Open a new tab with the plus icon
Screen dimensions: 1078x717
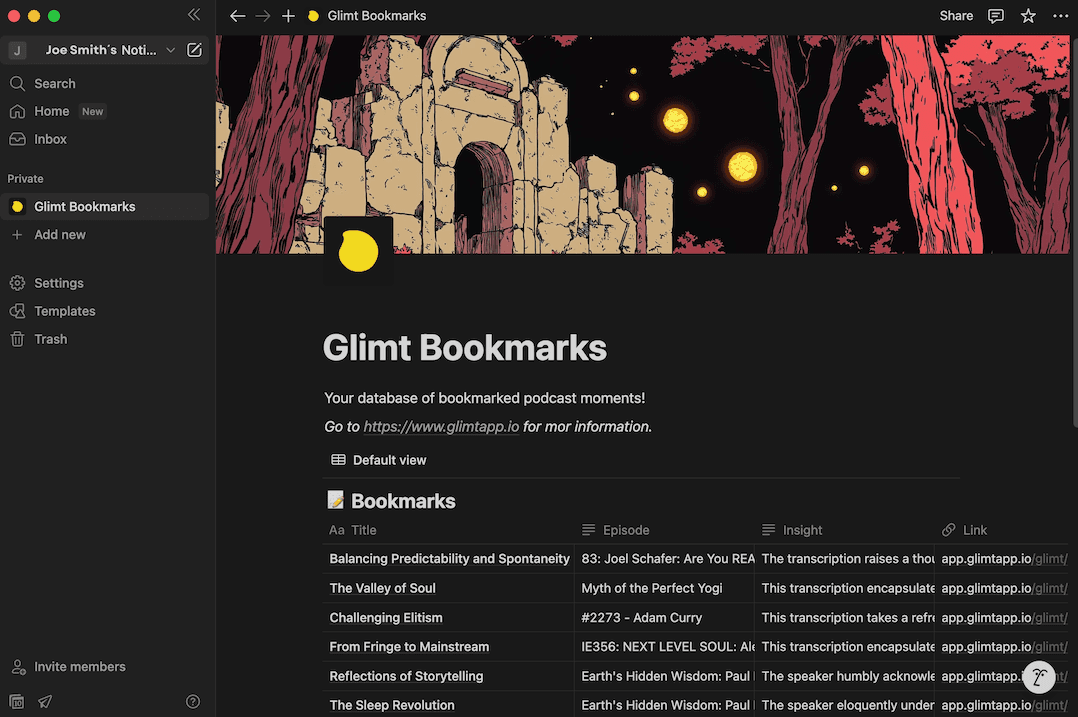click(x=288, y=16)
